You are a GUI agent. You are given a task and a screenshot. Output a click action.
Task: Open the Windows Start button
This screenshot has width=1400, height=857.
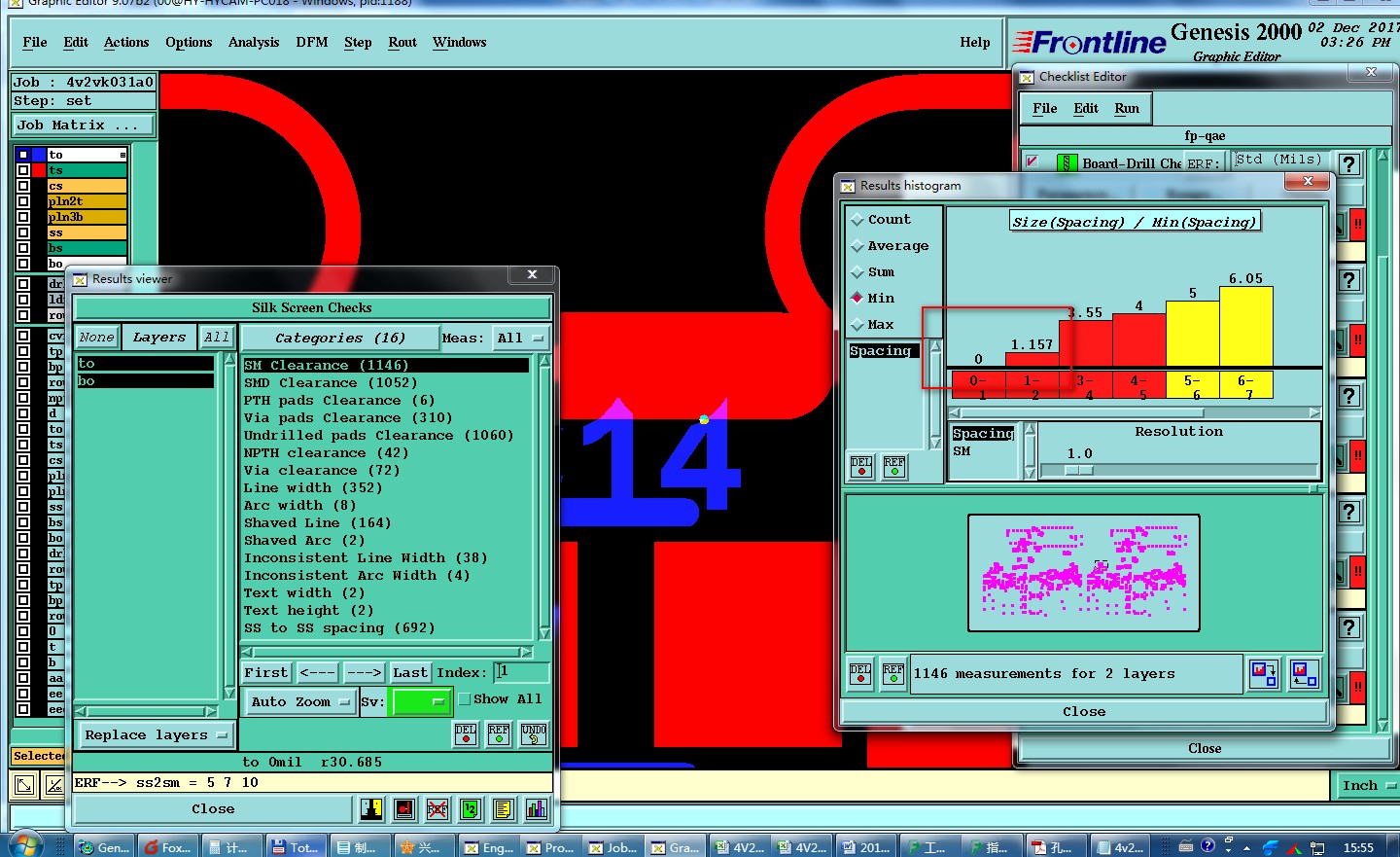[25, 845]
